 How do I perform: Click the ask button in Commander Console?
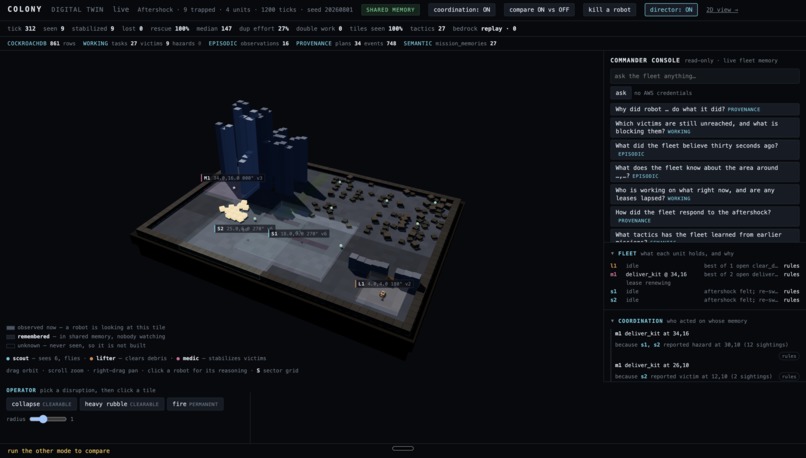[x=621, y=93]
